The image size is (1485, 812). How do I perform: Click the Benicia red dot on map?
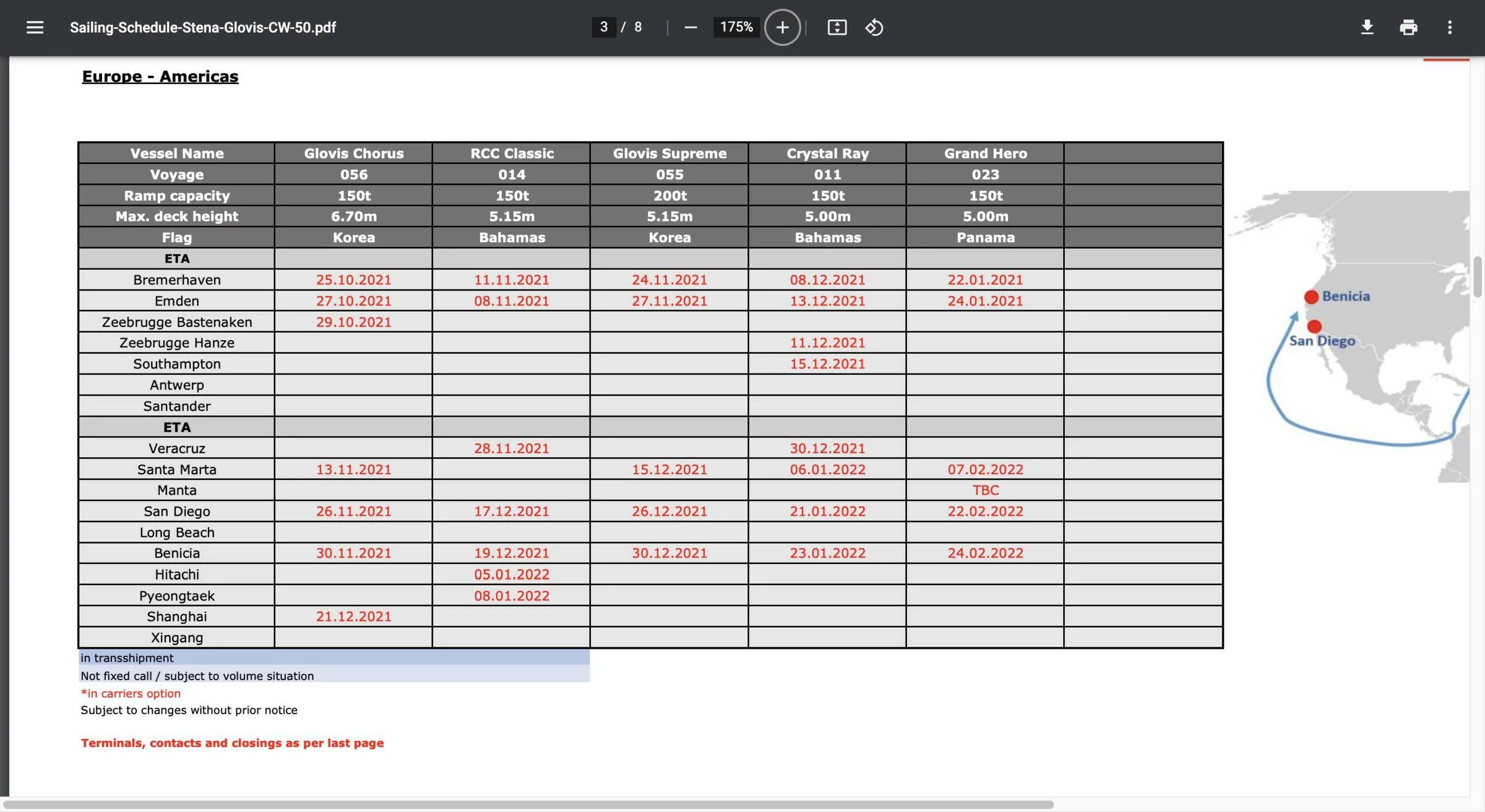click(1311, 297)
